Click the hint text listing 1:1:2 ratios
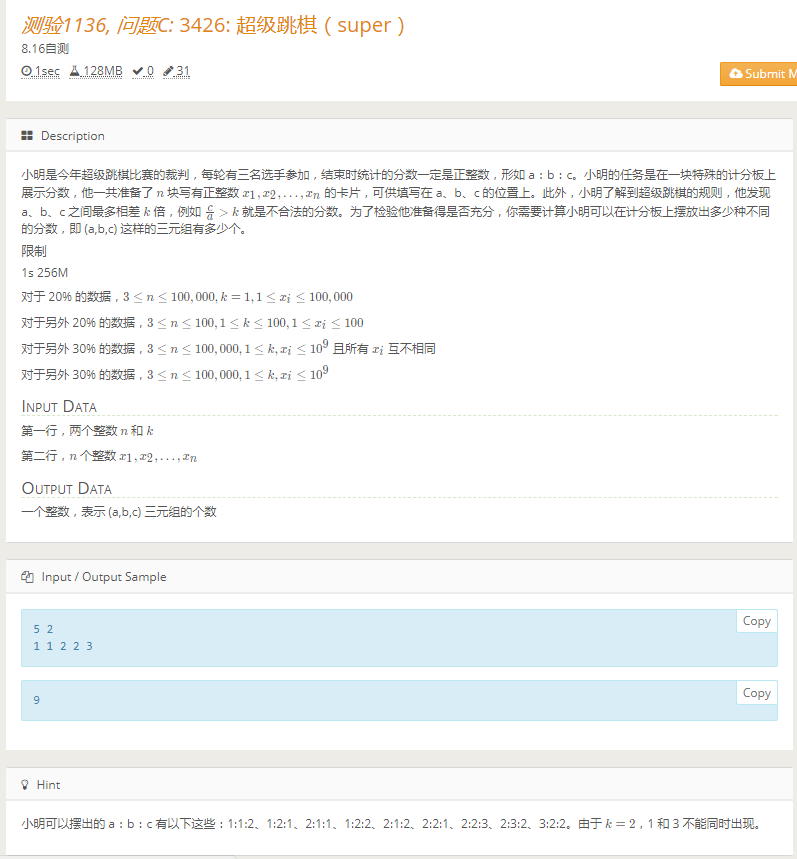This screenshot has width=797, height=859. (x=391, y=823)
